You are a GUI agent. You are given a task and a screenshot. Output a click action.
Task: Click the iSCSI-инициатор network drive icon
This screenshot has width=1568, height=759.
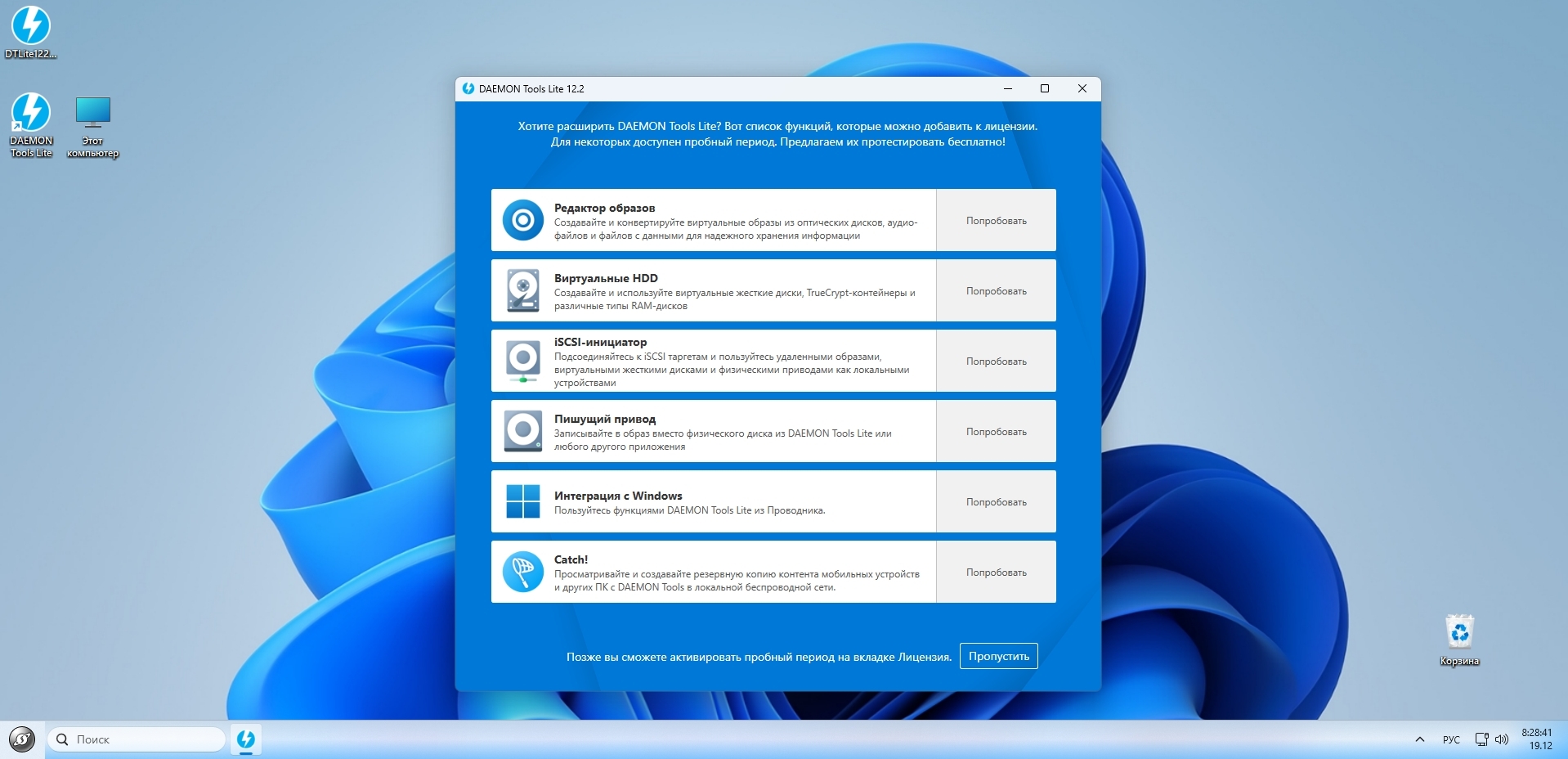(523, 362)
